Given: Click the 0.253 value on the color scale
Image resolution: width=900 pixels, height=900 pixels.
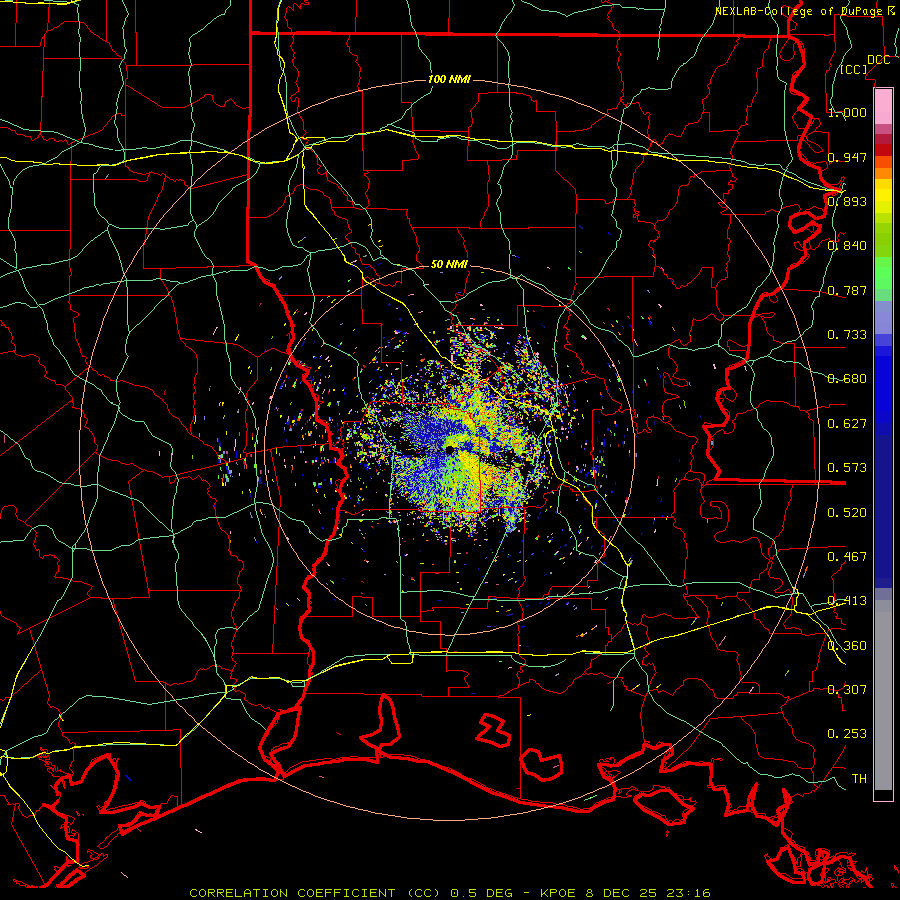Looking at the screenshot, I should (847, 734).
